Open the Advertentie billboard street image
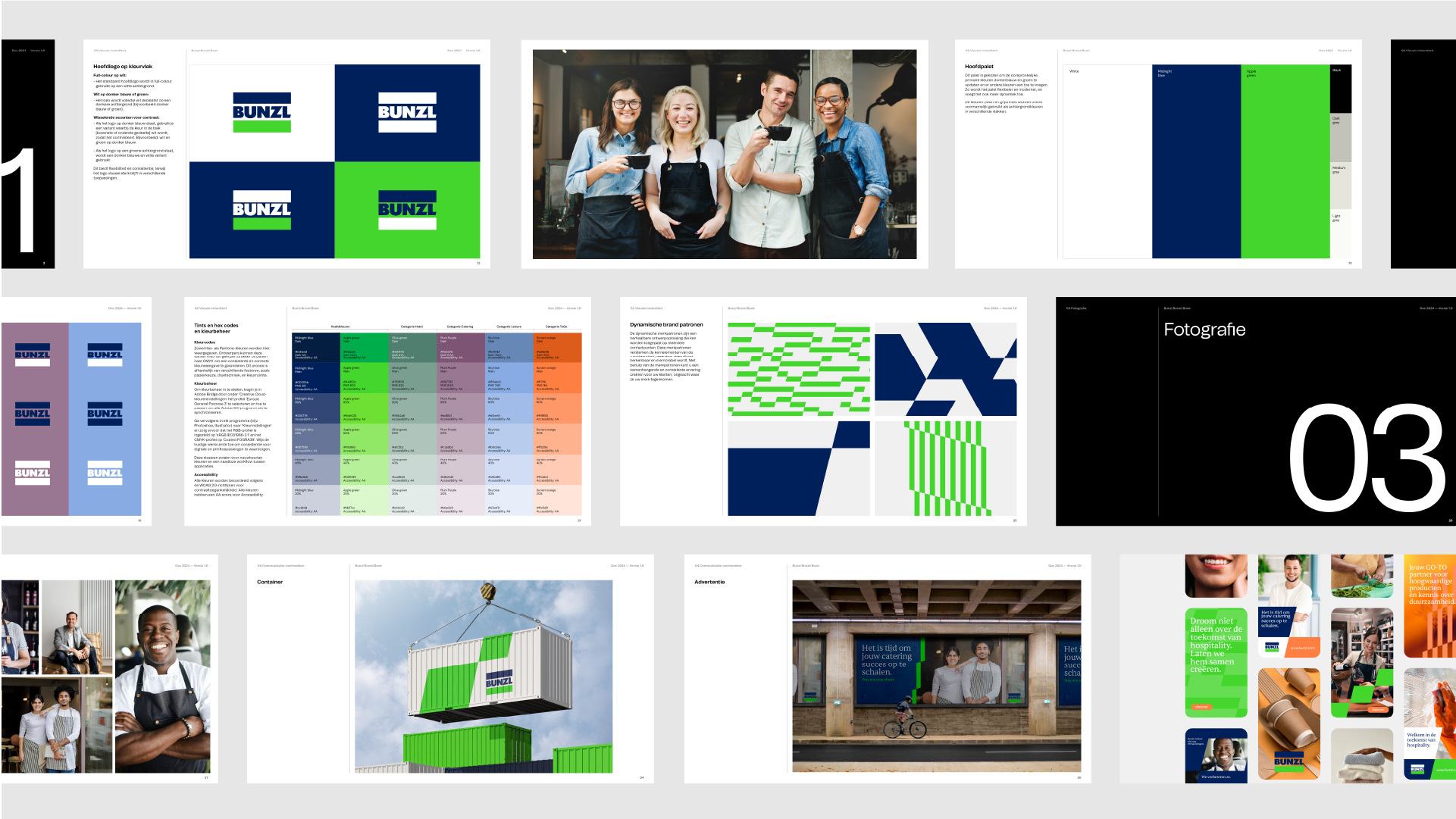This screenshot has width=1456, height=819. click(x=936, y=676)
